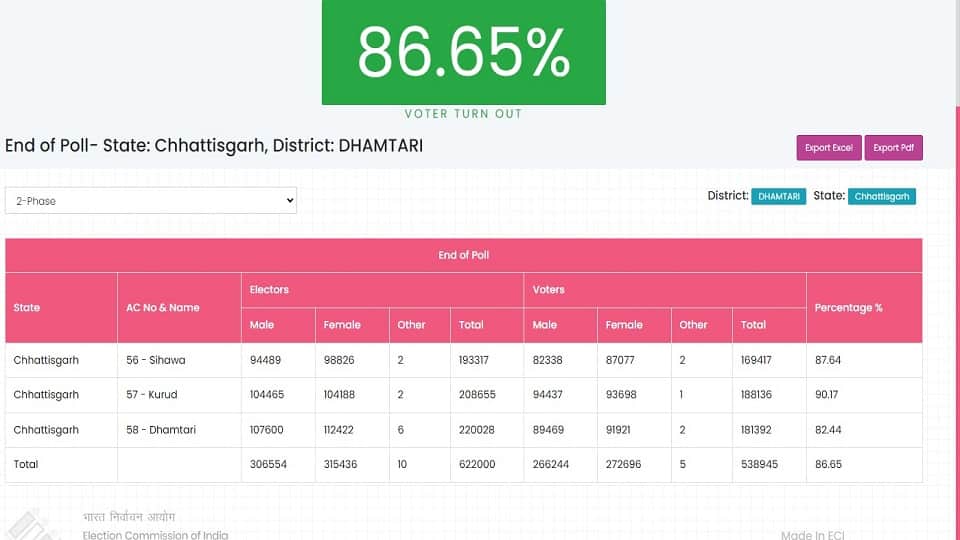Click the Voters Total sub-header

pos(769,325)
